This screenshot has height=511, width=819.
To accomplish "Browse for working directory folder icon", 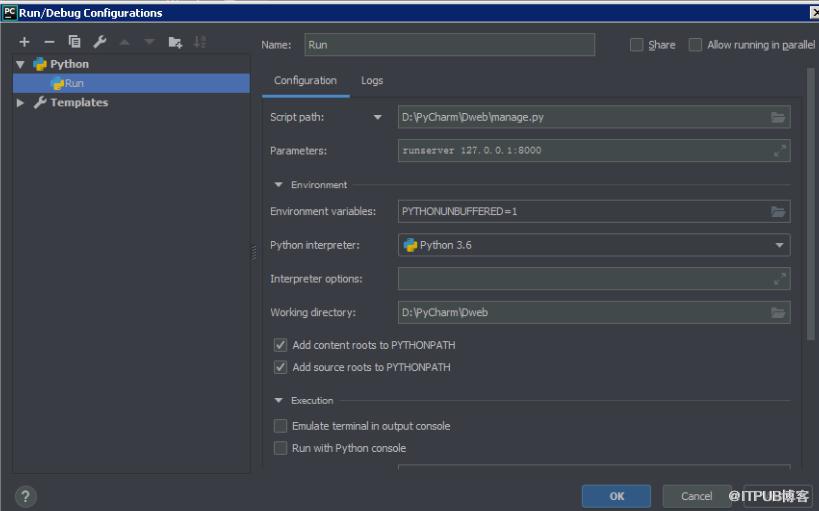I will click(778, 313).
